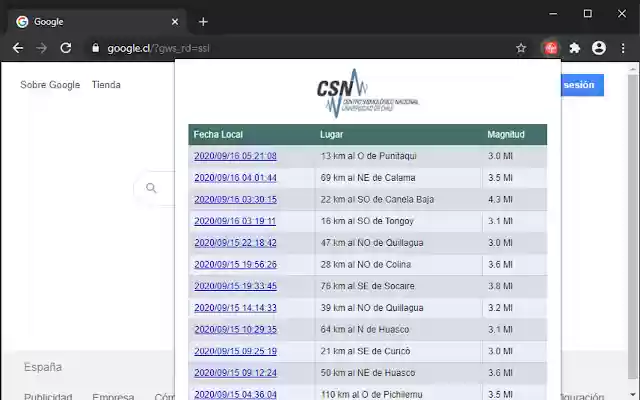
Task: Open the Sobre Google link
Action: point(50,85)
